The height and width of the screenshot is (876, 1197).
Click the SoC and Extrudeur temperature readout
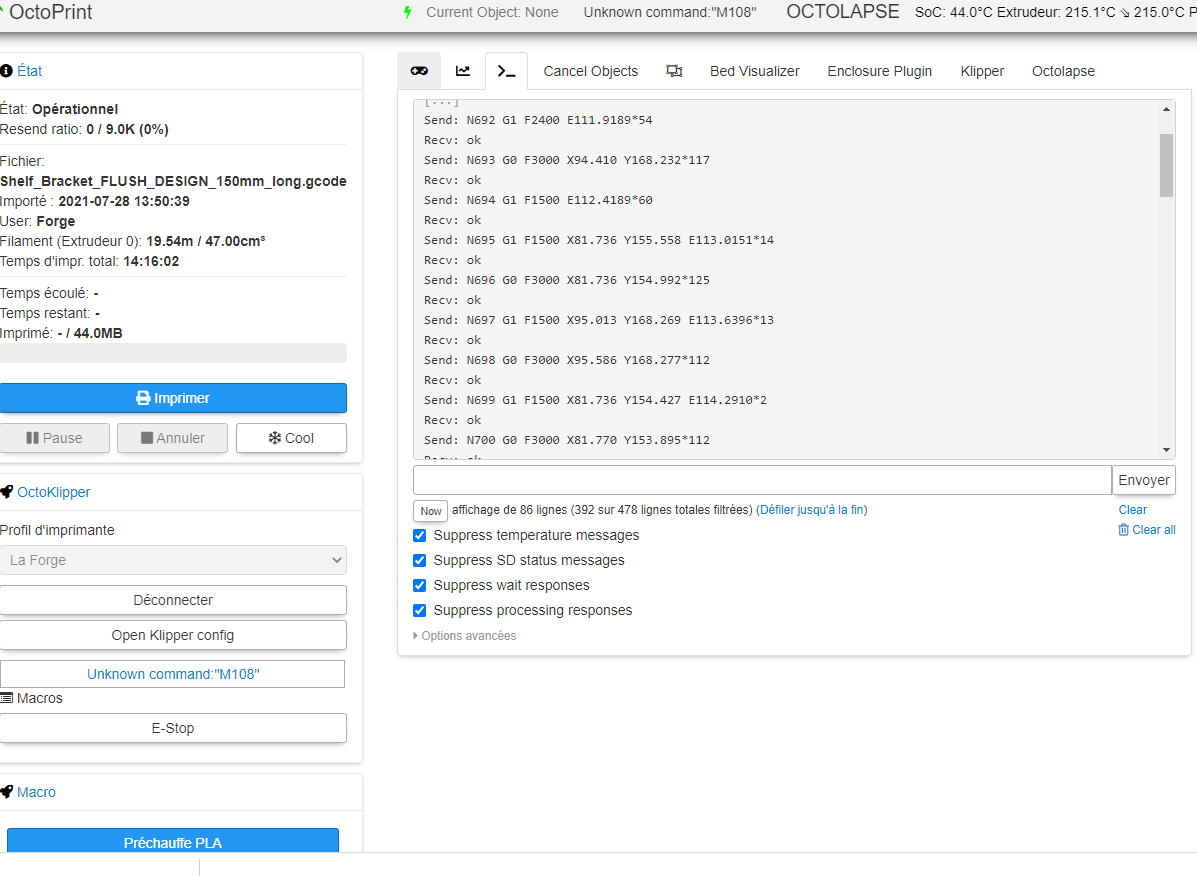point(1056,12)
